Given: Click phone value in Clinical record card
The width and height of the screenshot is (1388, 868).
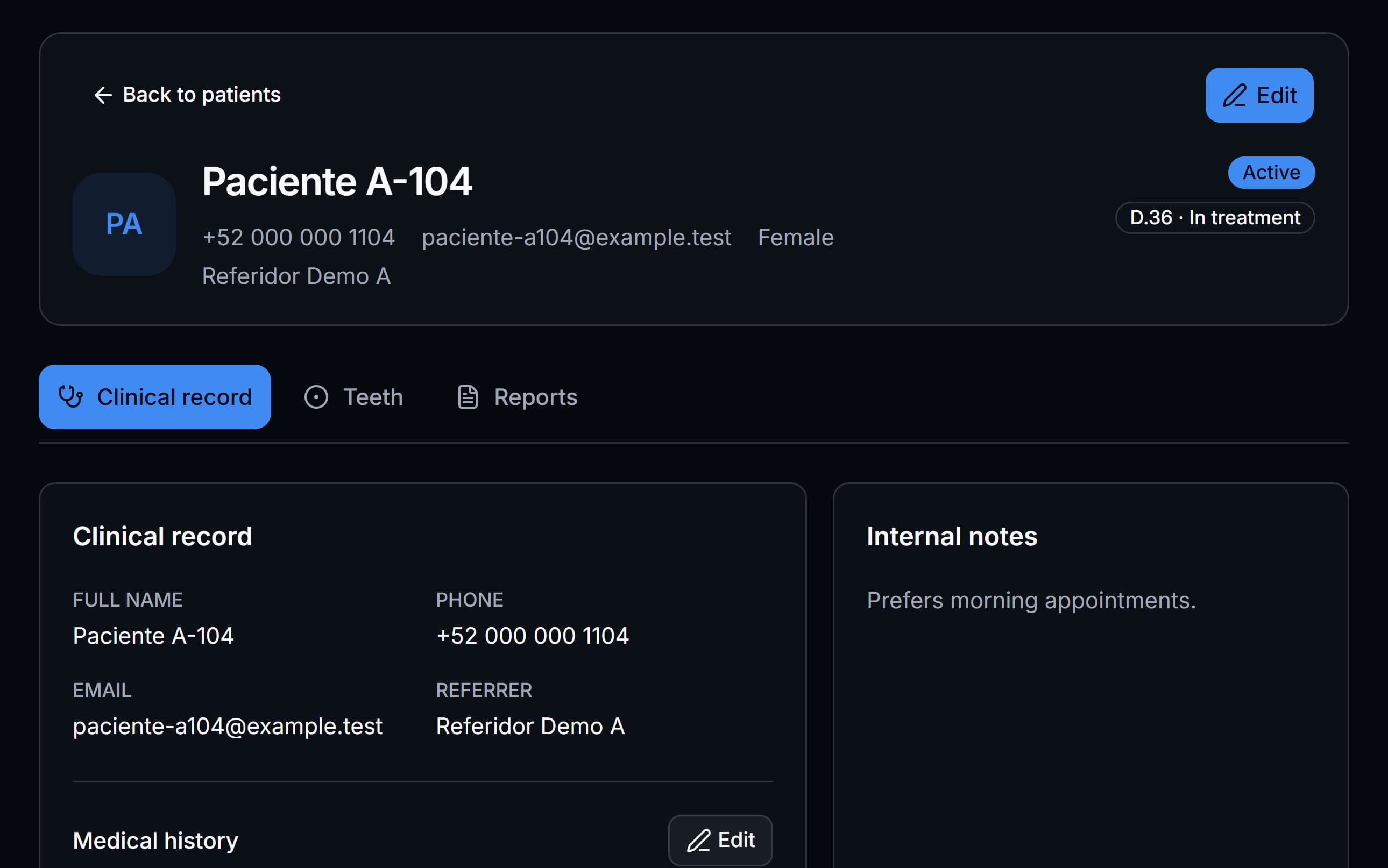Looking at the screenshot, I should pos(533,636).
